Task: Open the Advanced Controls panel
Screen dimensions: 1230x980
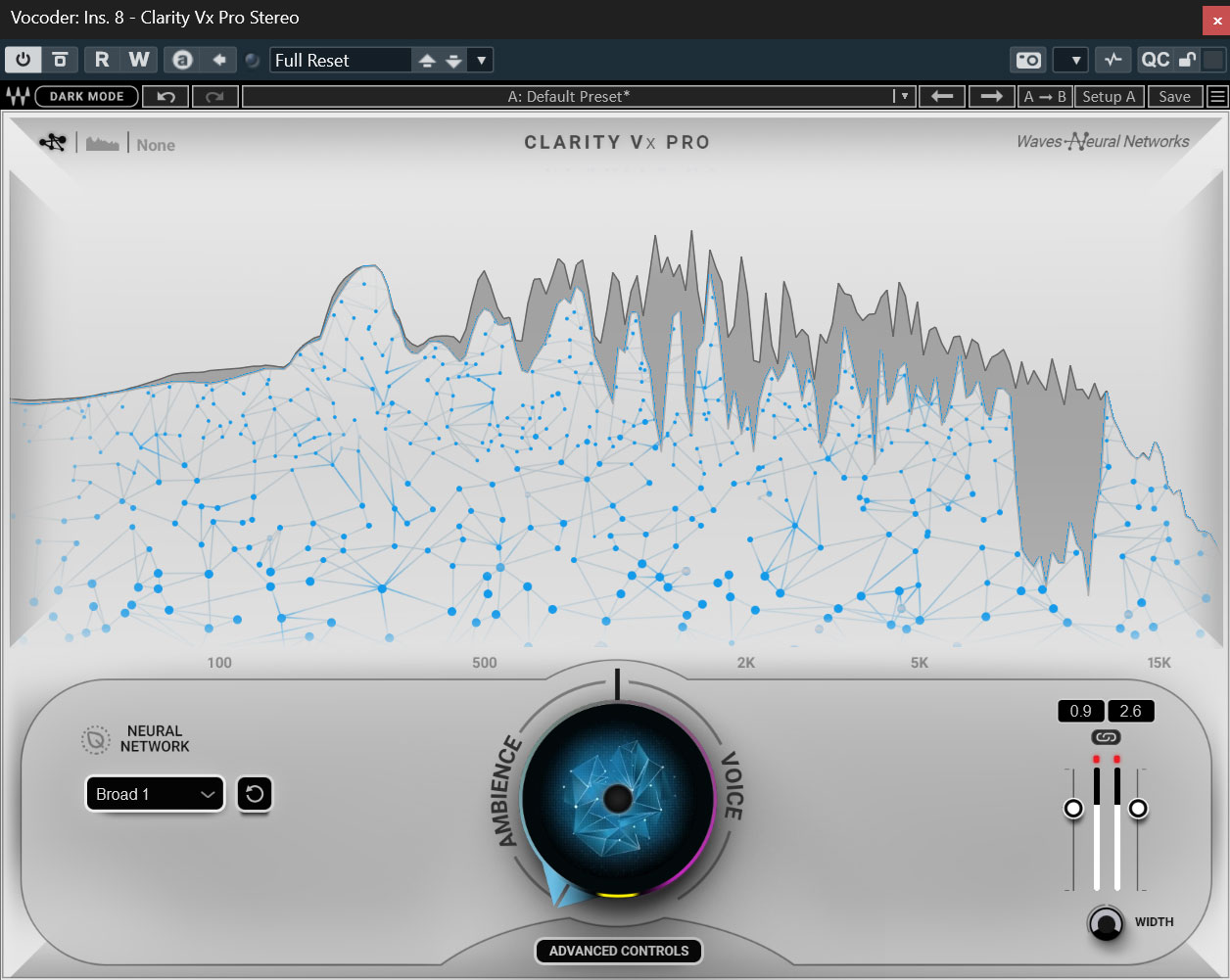Action: (618, 951)
